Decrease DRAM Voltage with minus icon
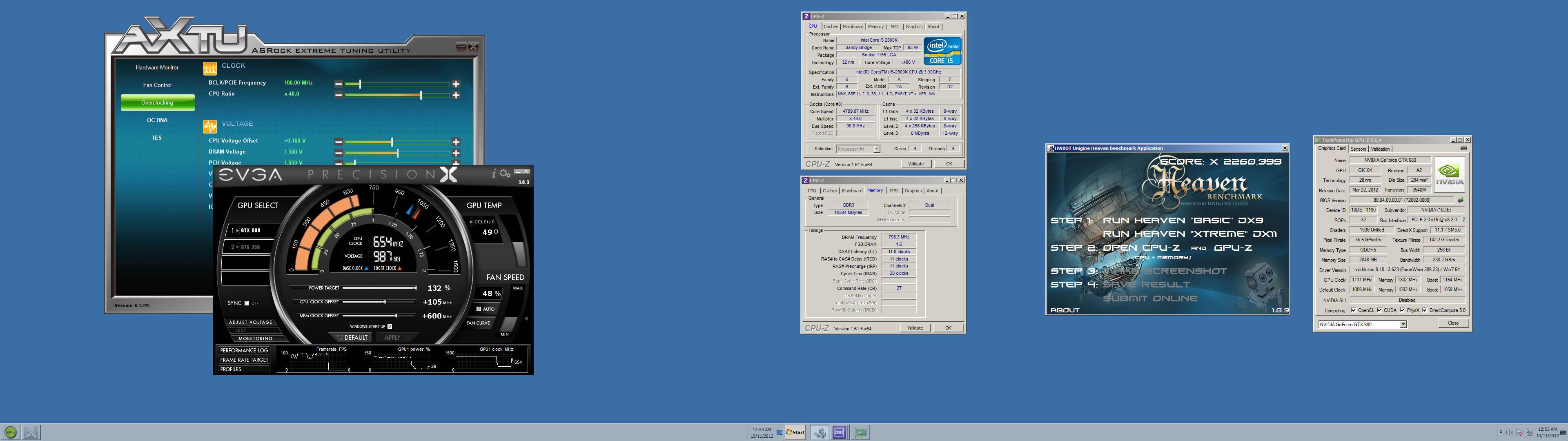 (x=339, y=152)
